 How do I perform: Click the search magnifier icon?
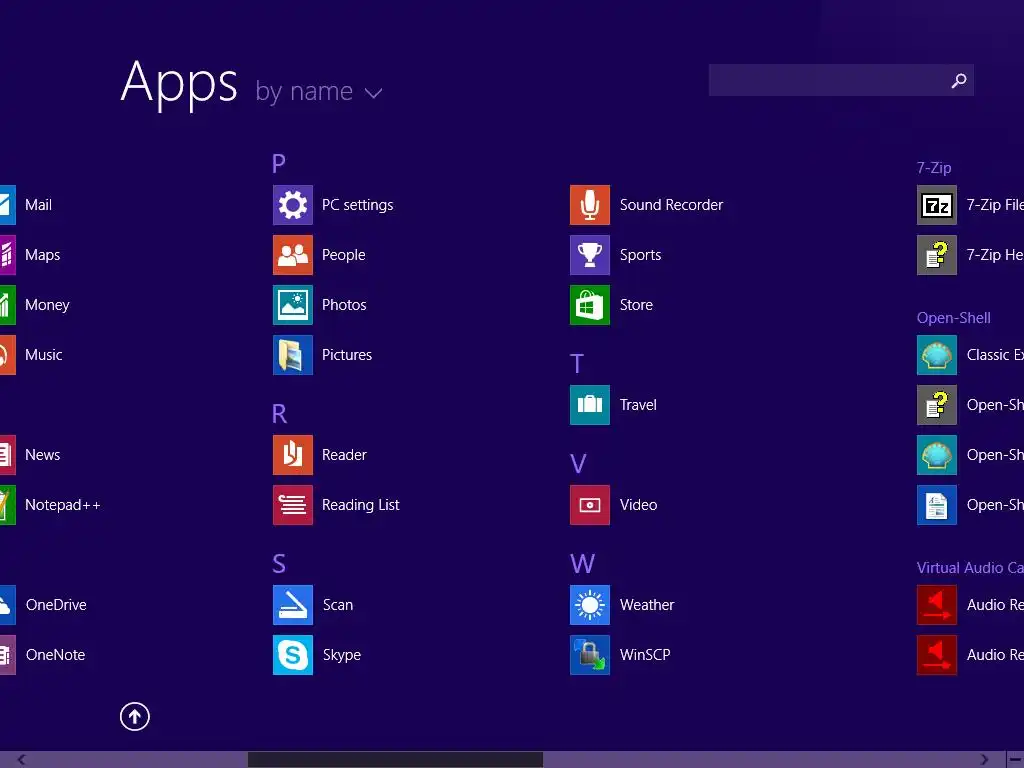click(959, 80)
